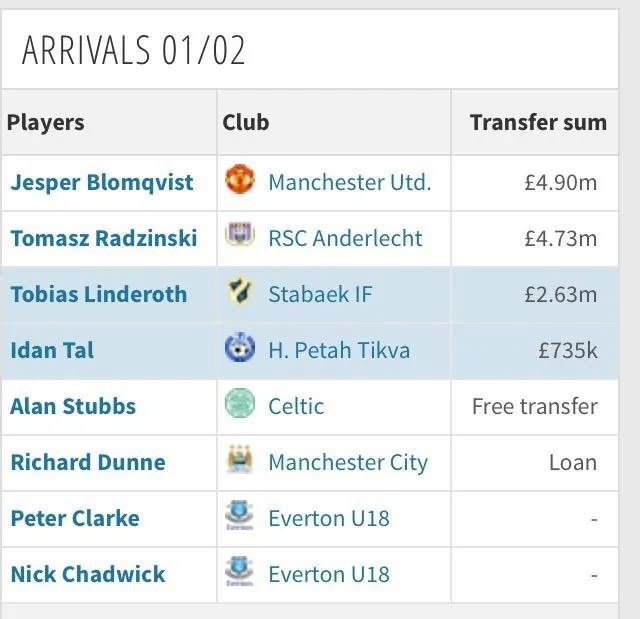This screenshot has width=640, height=619.
Task: View Idan Tal's profile
Action: [x=50, y=351]
